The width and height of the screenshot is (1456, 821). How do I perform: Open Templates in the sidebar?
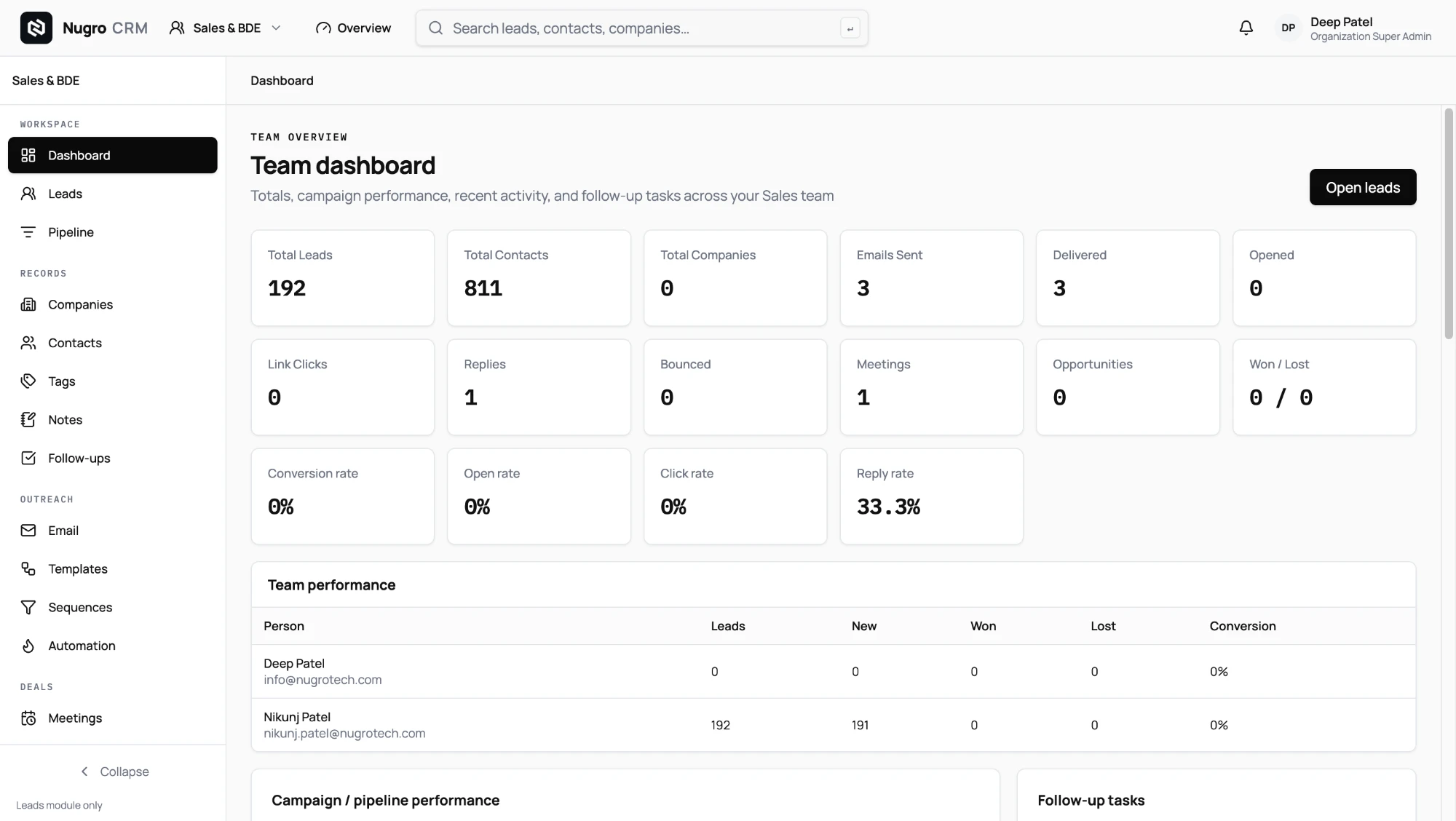point(113,568)
